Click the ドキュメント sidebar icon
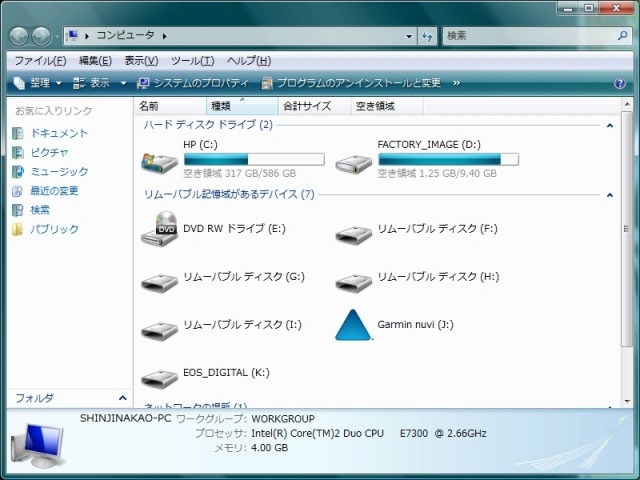640x480 pixels. pyautogui.click(x=18, y=133)
